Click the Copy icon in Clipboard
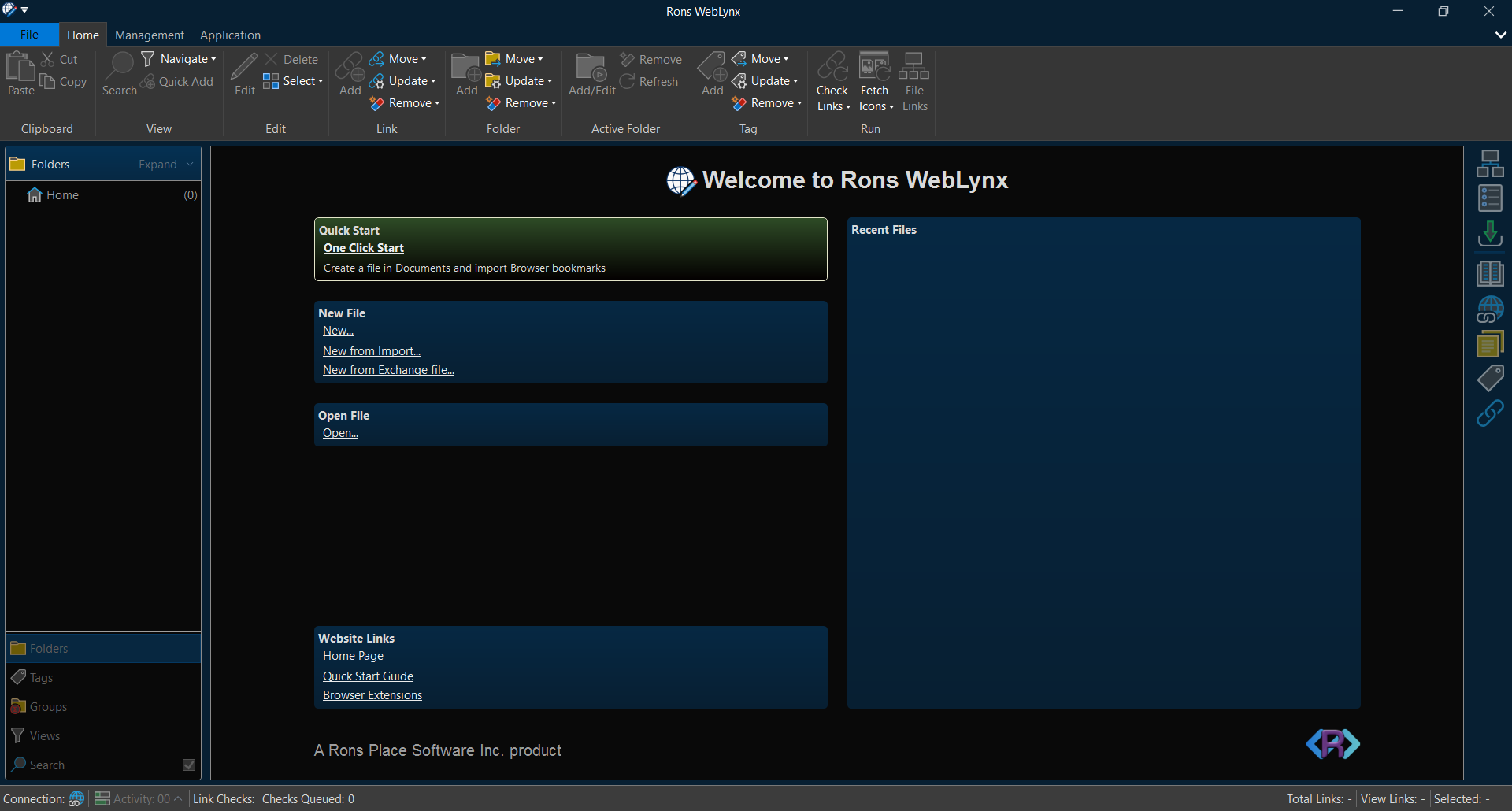 (48, 81)
